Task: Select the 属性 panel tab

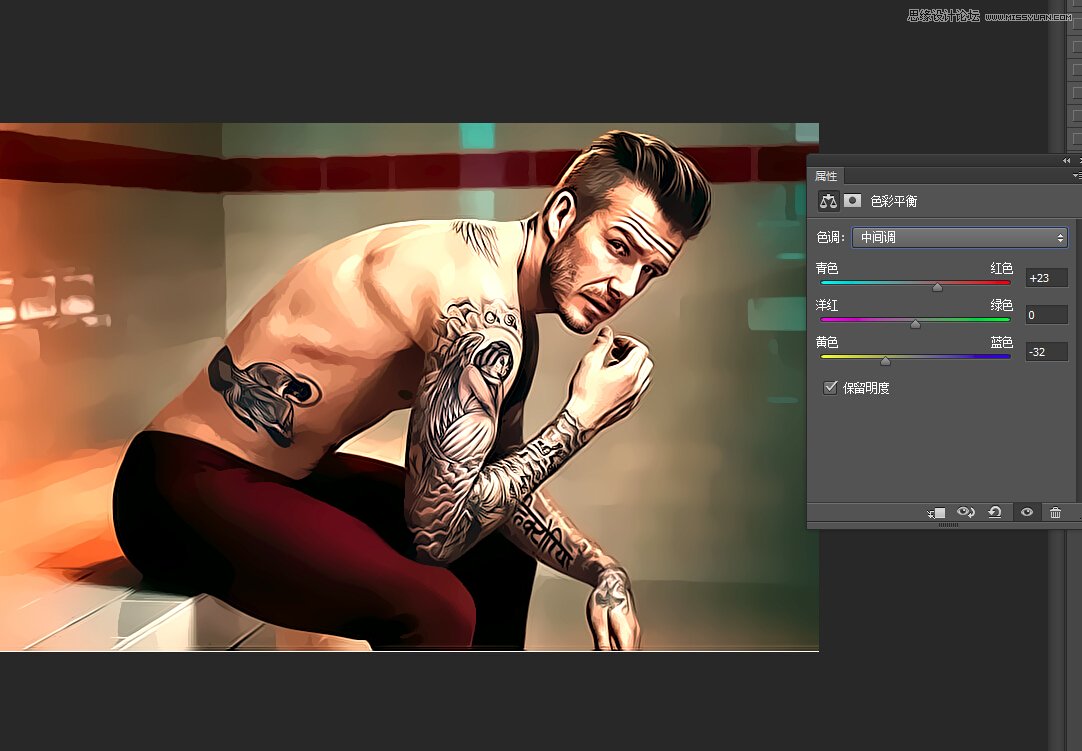Action: click(x=826, y=176)
